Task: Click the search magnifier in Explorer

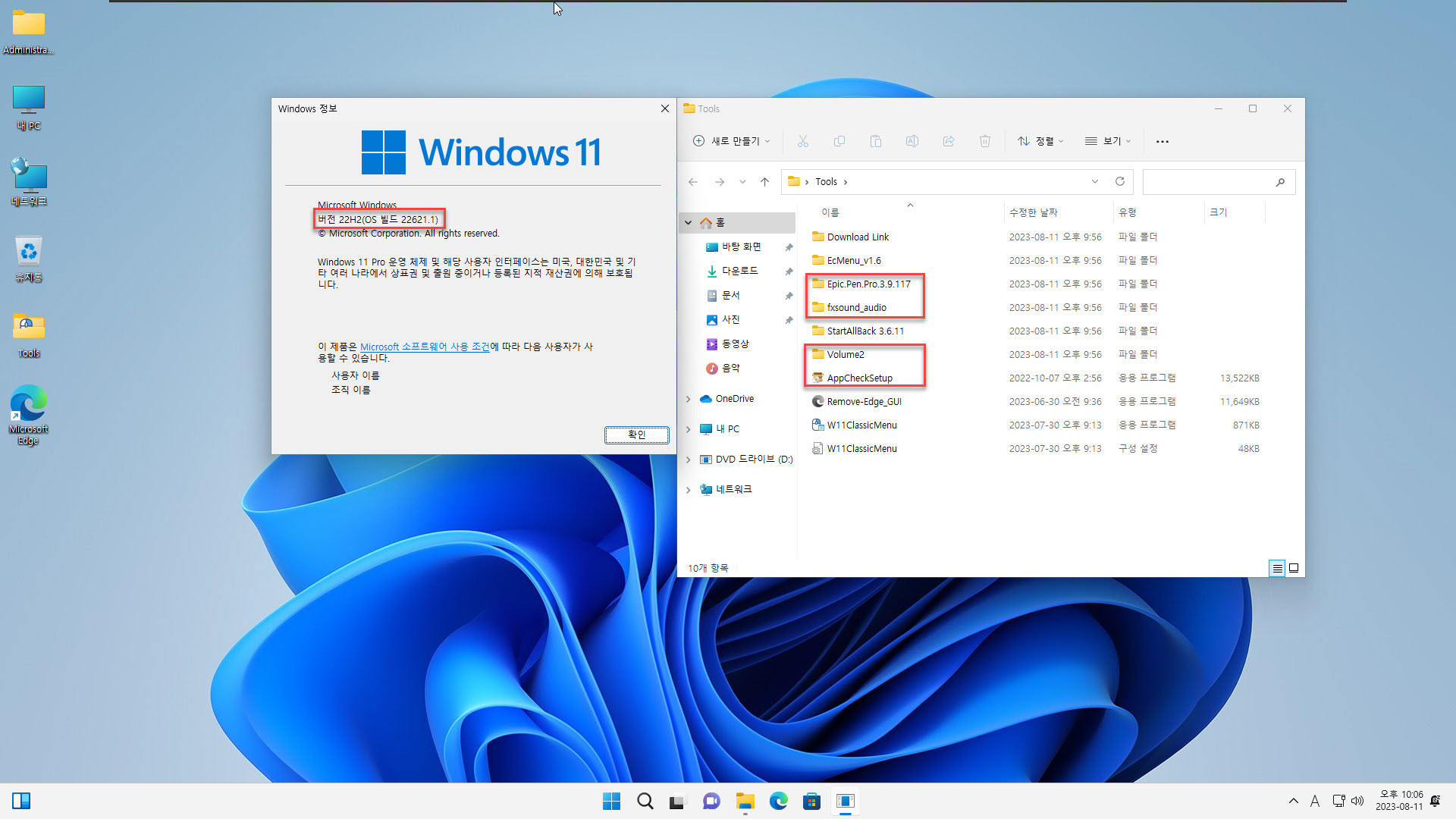Action: click(x=1281, y=182)
